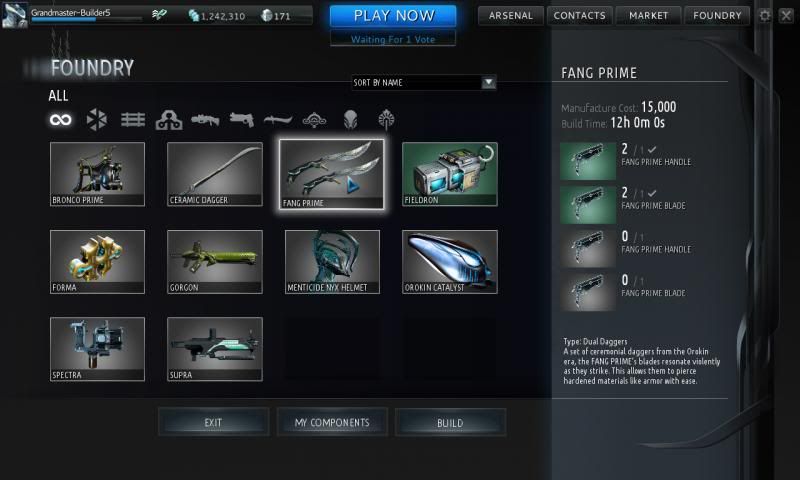
Task: Open the Sort By Name dropdown arrow
Action: [x=488, y=82]
